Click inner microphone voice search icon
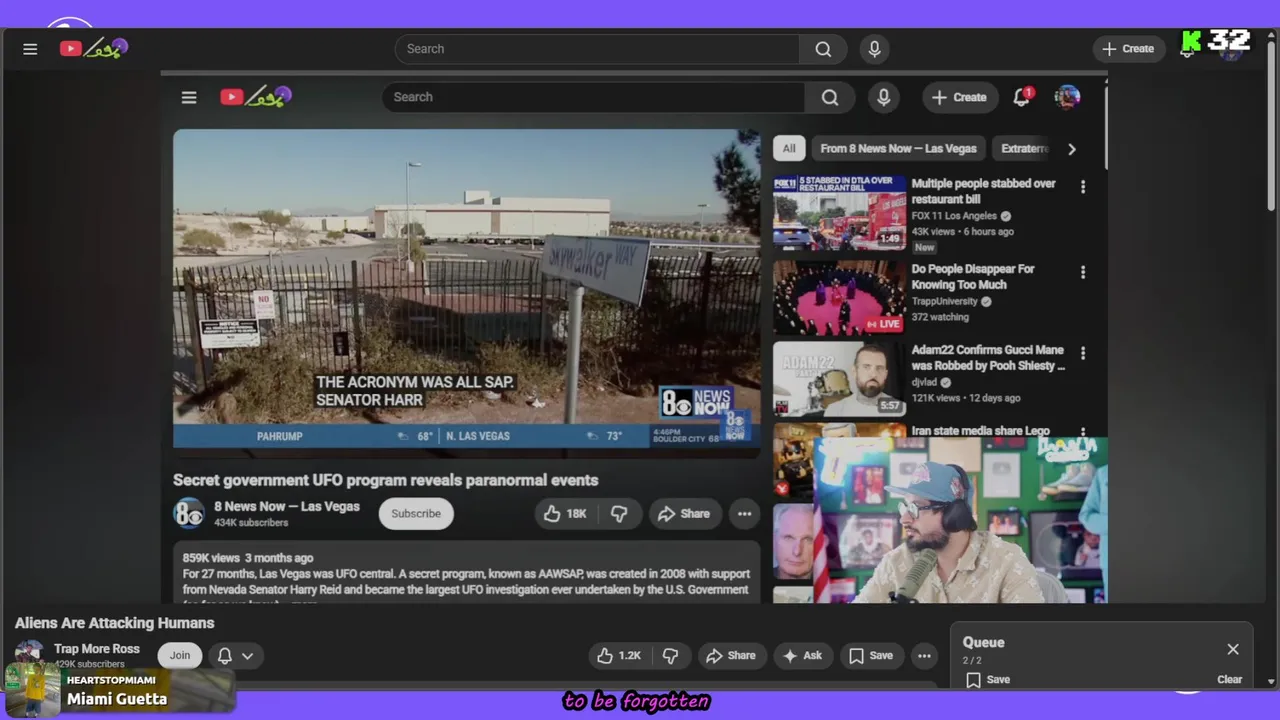This screenshot has height=720, width=1280. (x=883, y=97)
